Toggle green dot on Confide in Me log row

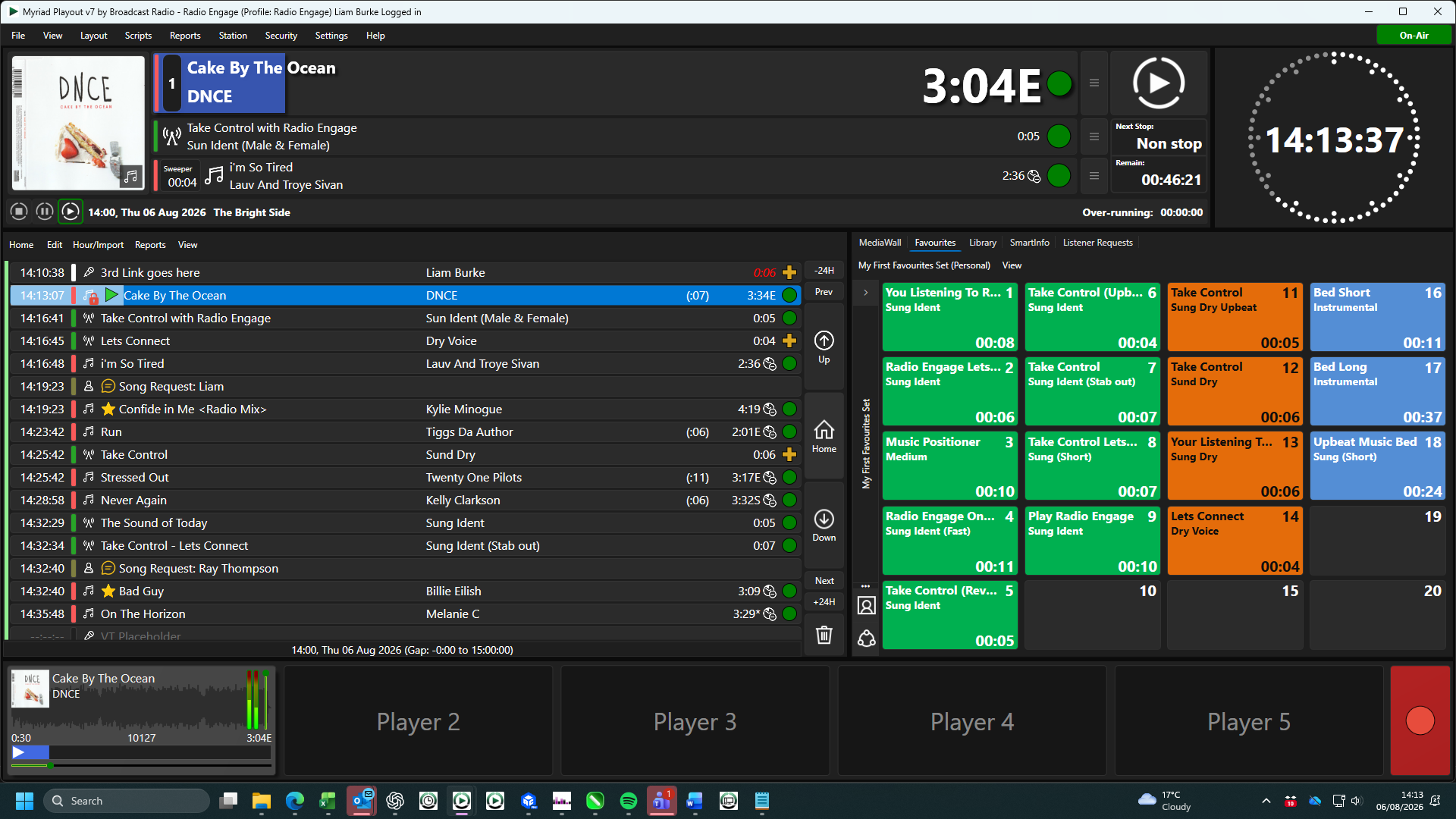(x=789, y=409)
